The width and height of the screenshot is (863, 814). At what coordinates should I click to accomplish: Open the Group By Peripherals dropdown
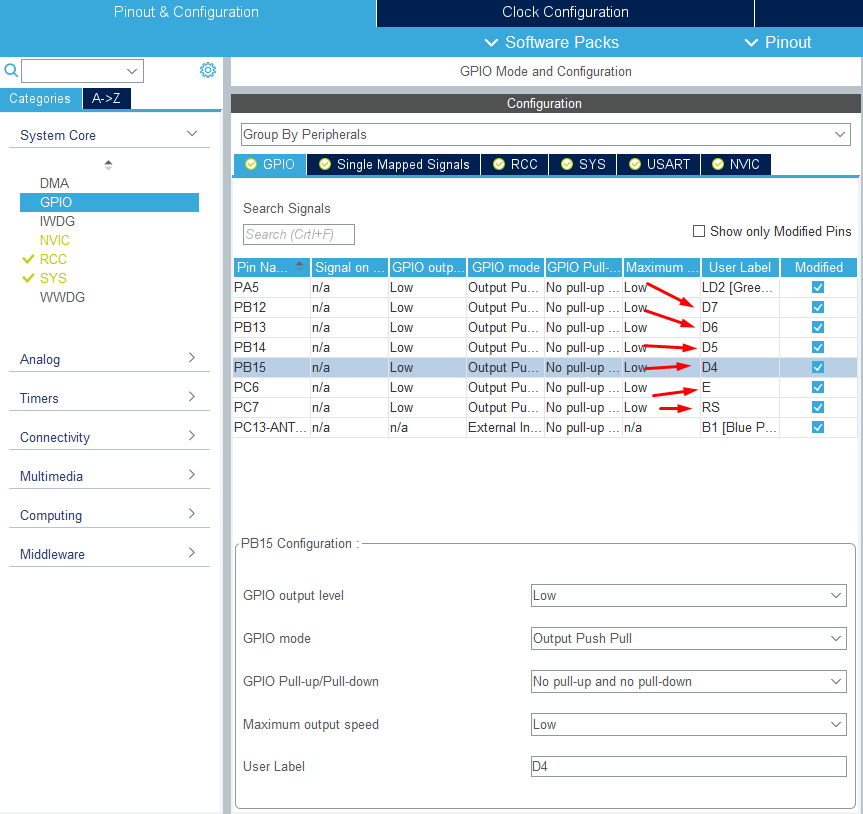coord(545,134)
